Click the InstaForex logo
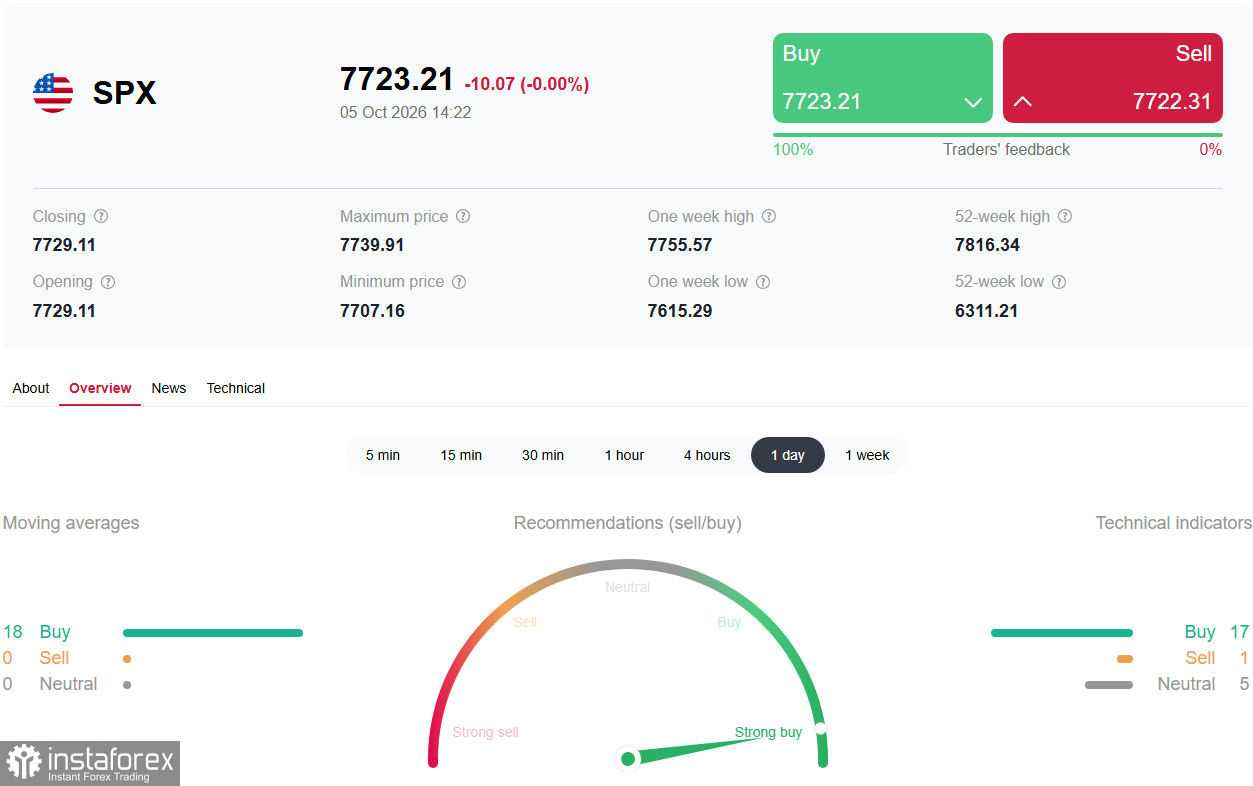The width and height of the screenshot is (1253, 786). click(x=90, y=764)
